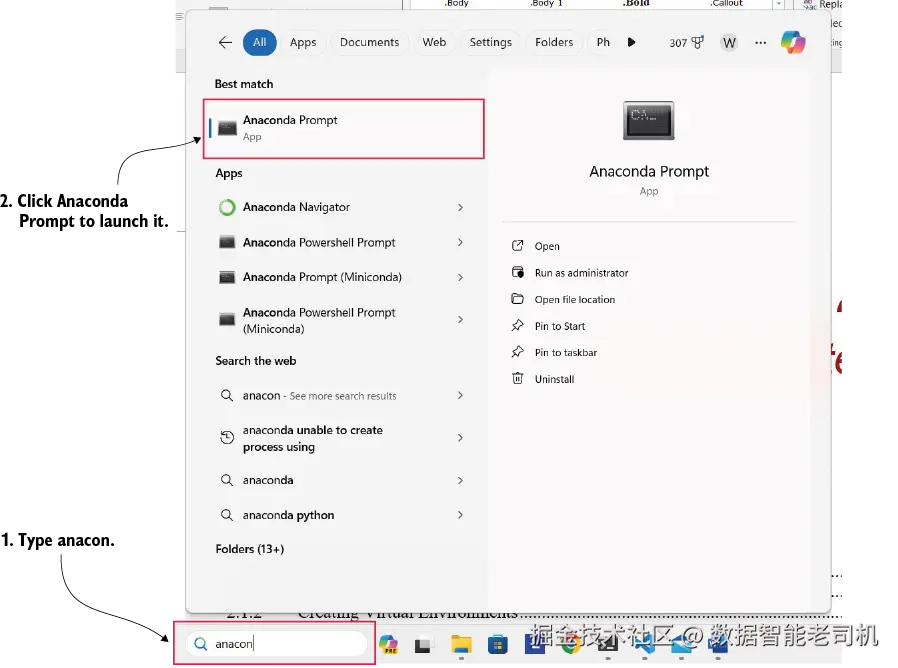Click the Run as administrator shield icon

[x=517, y=272]
